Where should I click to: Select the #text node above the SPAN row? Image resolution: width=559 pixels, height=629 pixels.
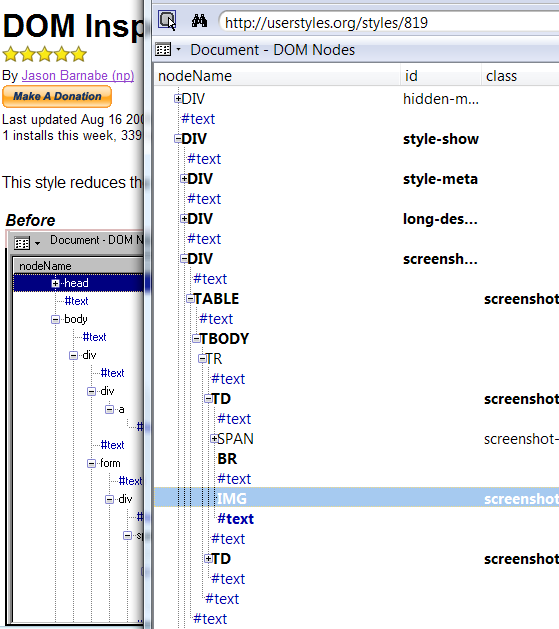click(234, 419)
